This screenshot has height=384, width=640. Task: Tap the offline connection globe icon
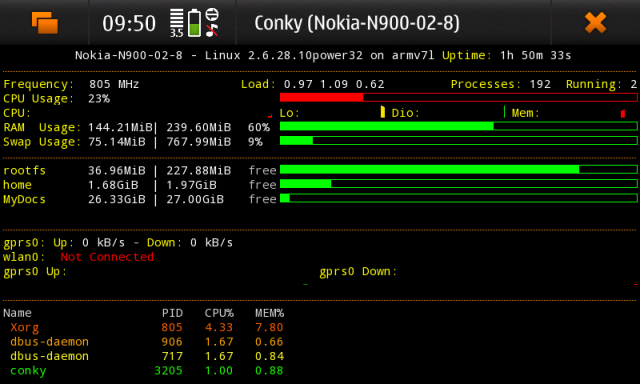[x=212, y=14]
